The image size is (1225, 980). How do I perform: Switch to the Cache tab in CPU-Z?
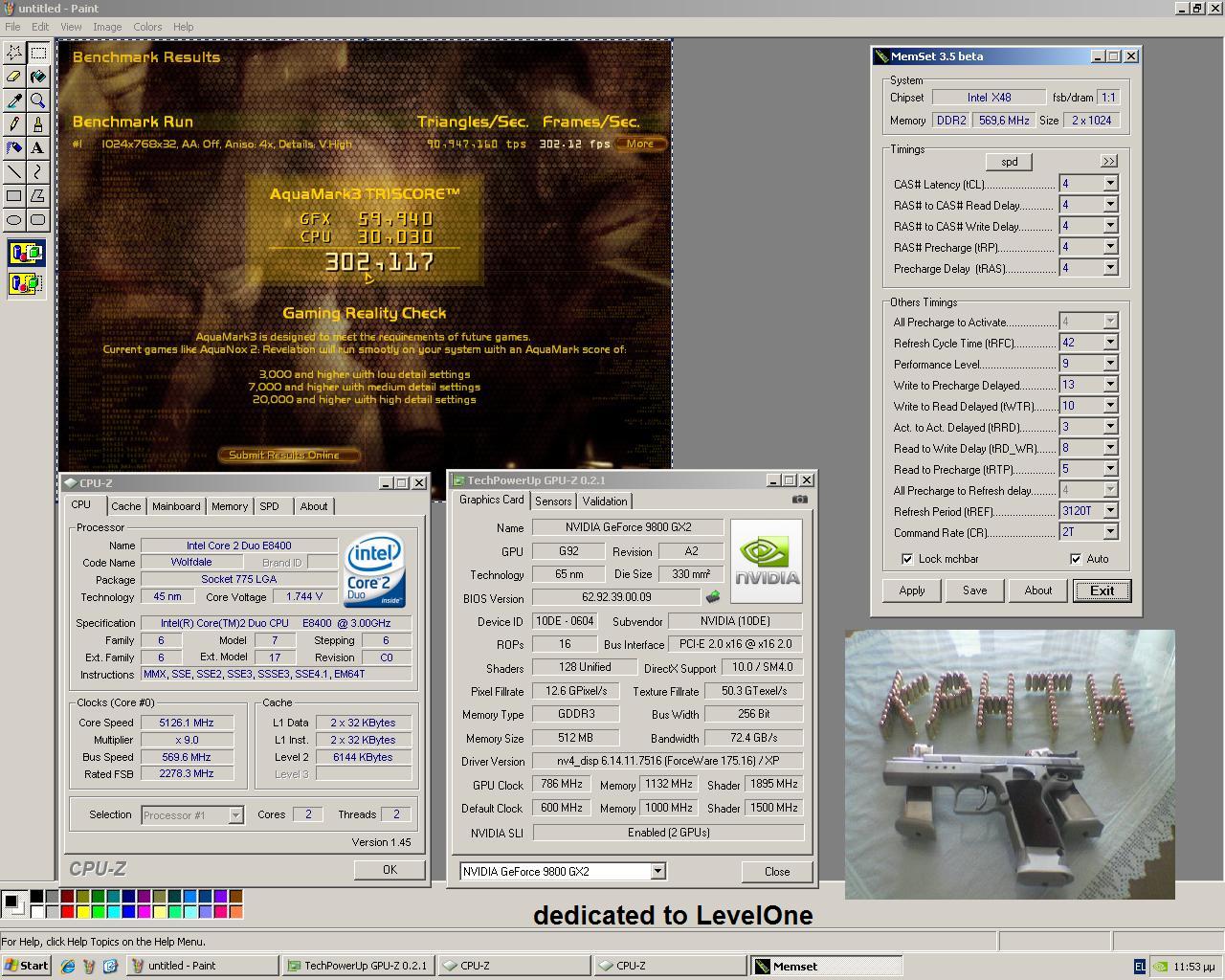click(x=125, y=506)
